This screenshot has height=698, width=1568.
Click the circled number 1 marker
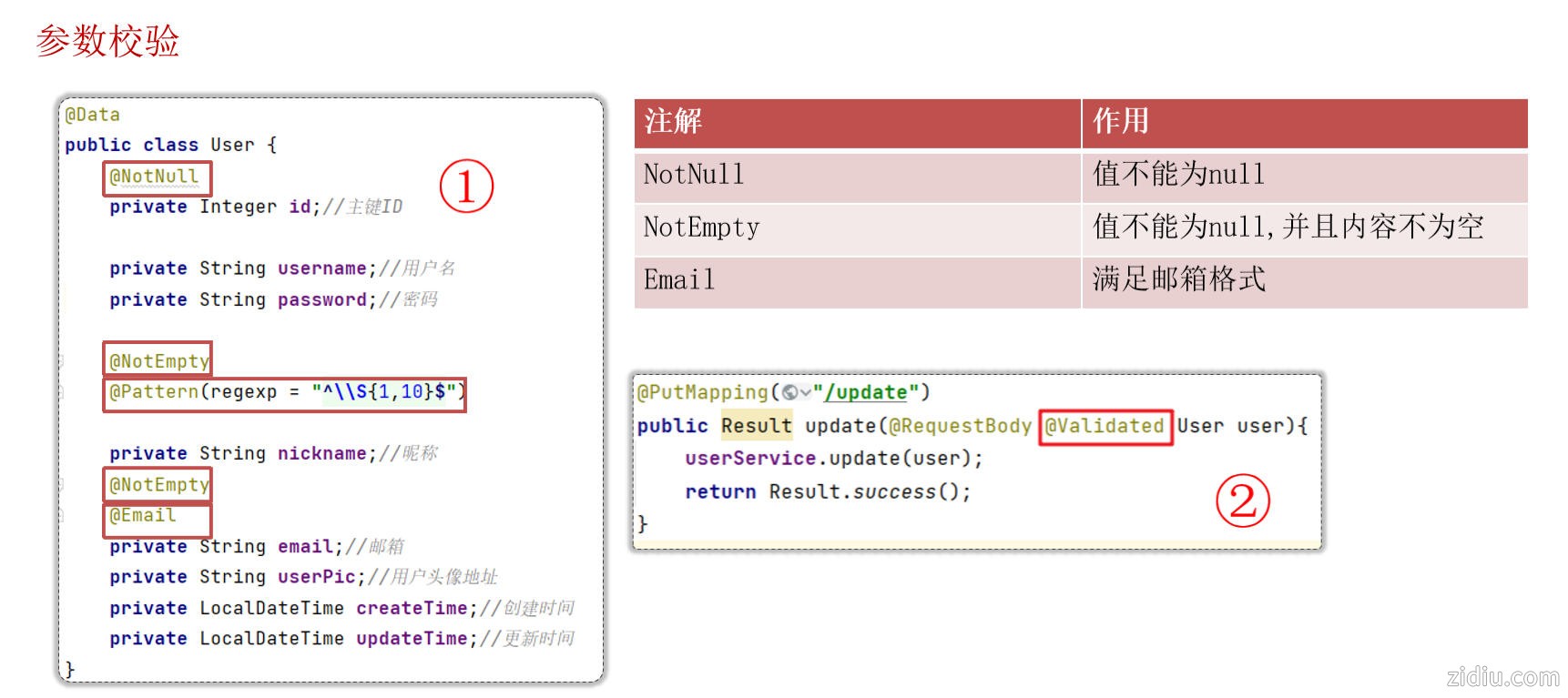[x=466, y=187]
